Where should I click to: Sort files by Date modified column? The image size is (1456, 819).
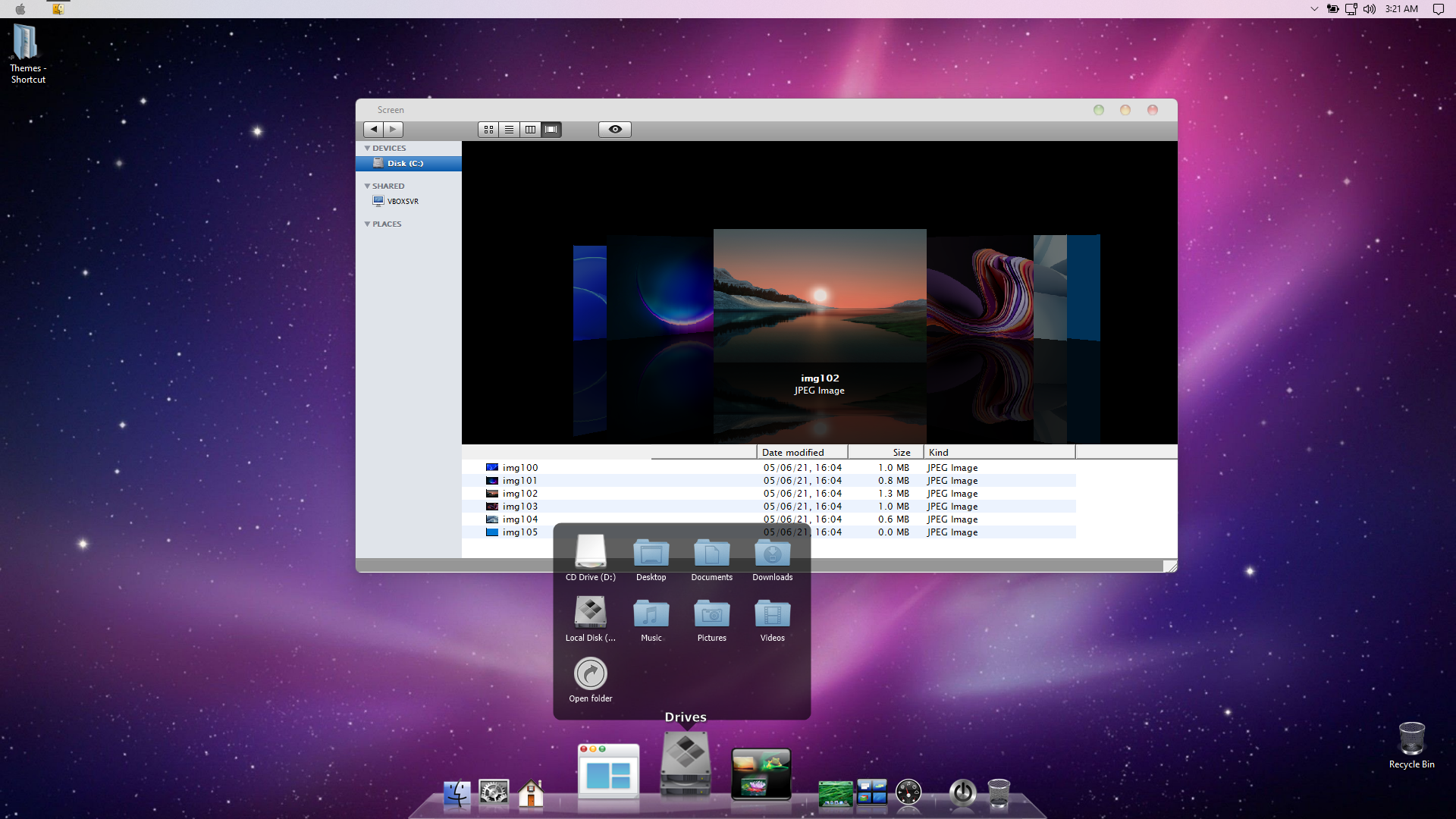pyautogui.click(x=792, y=453)
